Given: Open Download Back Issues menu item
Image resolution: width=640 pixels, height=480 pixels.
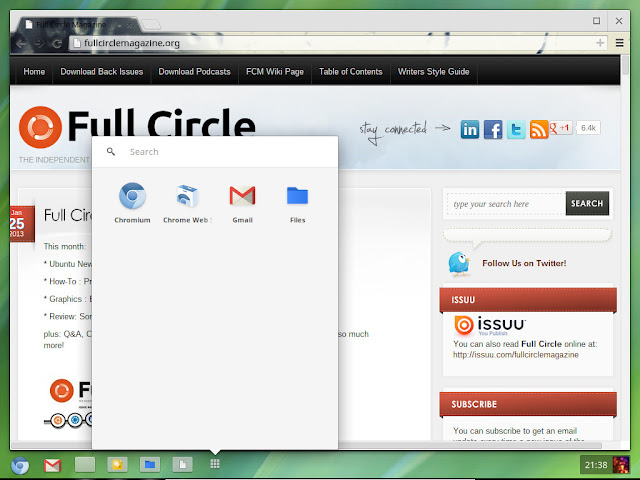Looking at the screenshot, I should (102, 72).
